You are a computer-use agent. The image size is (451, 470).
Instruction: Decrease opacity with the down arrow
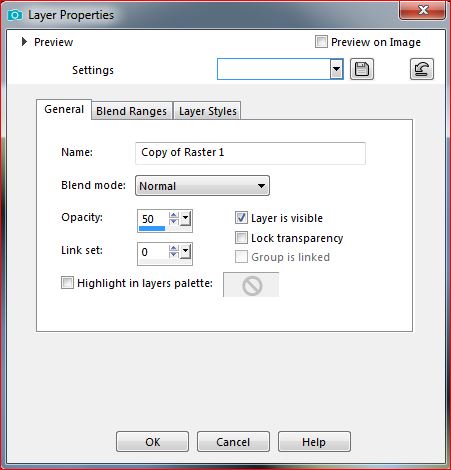[x=174, y=222]
